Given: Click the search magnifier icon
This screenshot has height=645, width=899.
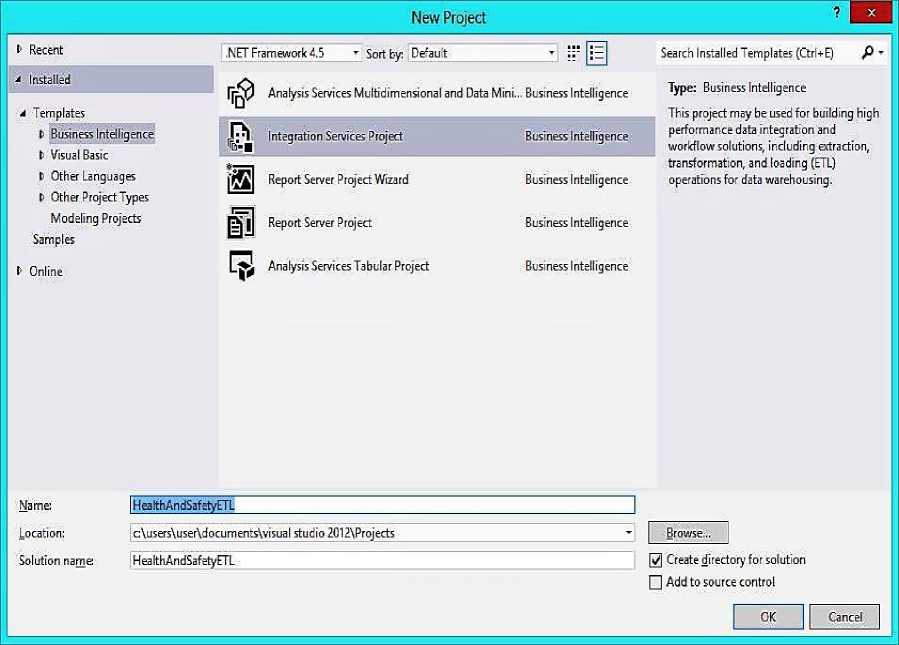Looking at the screenshot, I should point(868,53).
